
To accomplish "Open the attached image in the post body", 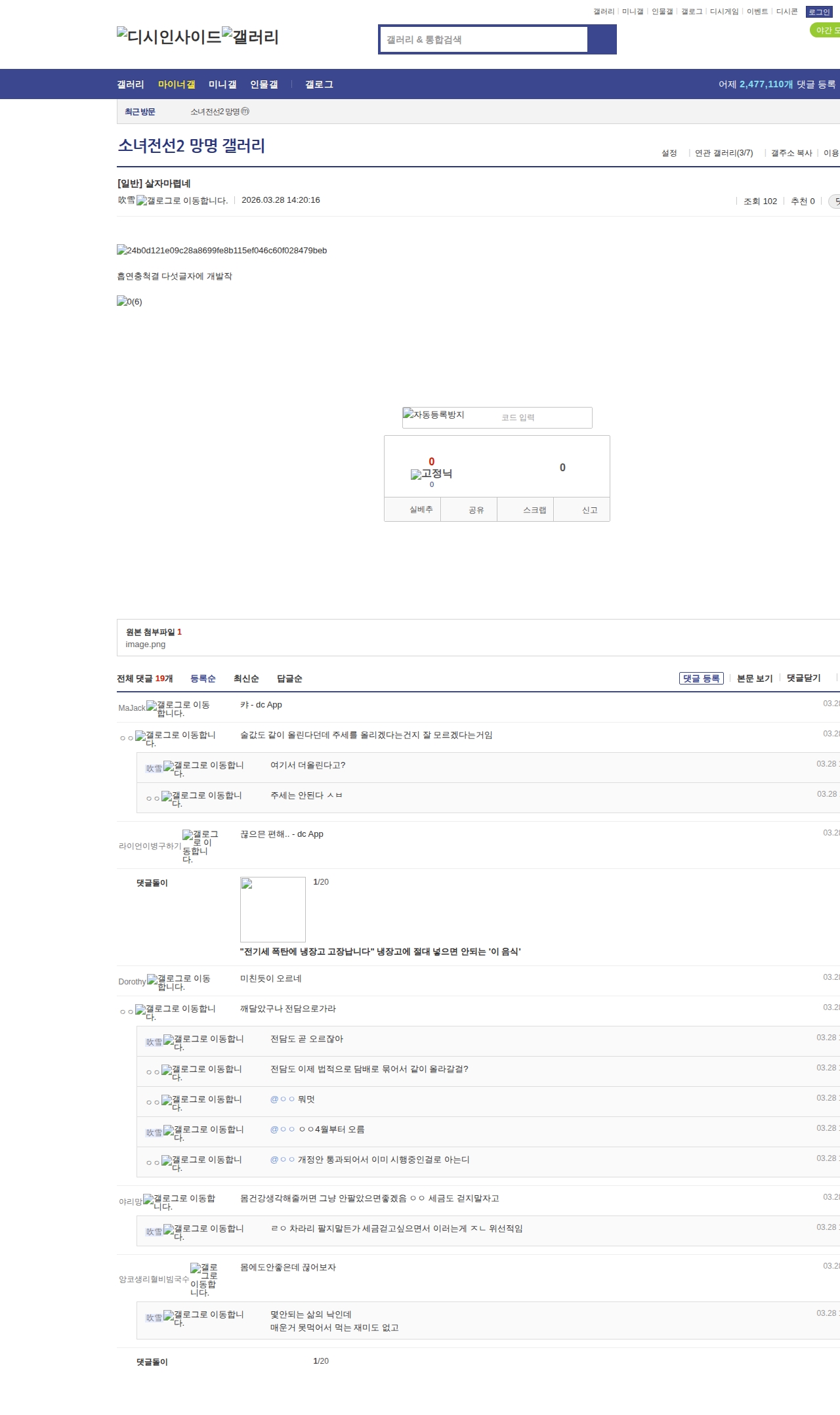I will (222, 251).
